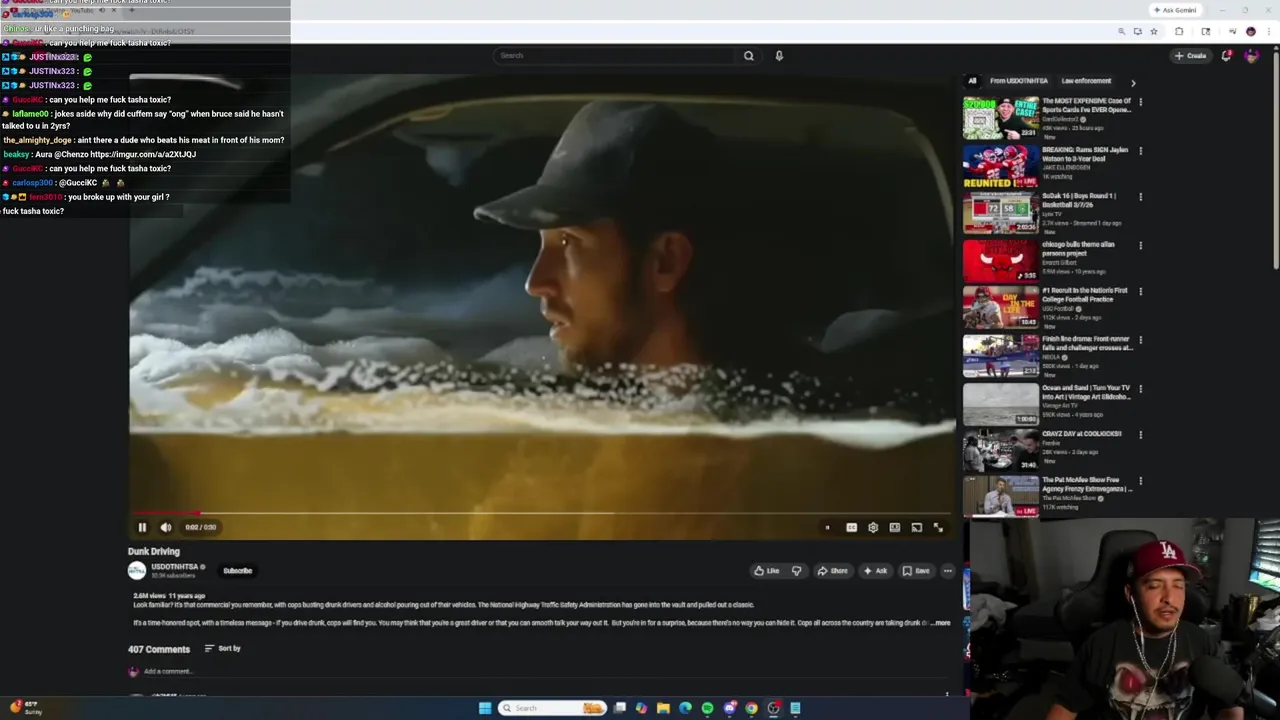Click Ask Gemini in the browser
The image size is (1280, 720).
pos(1175,10)
